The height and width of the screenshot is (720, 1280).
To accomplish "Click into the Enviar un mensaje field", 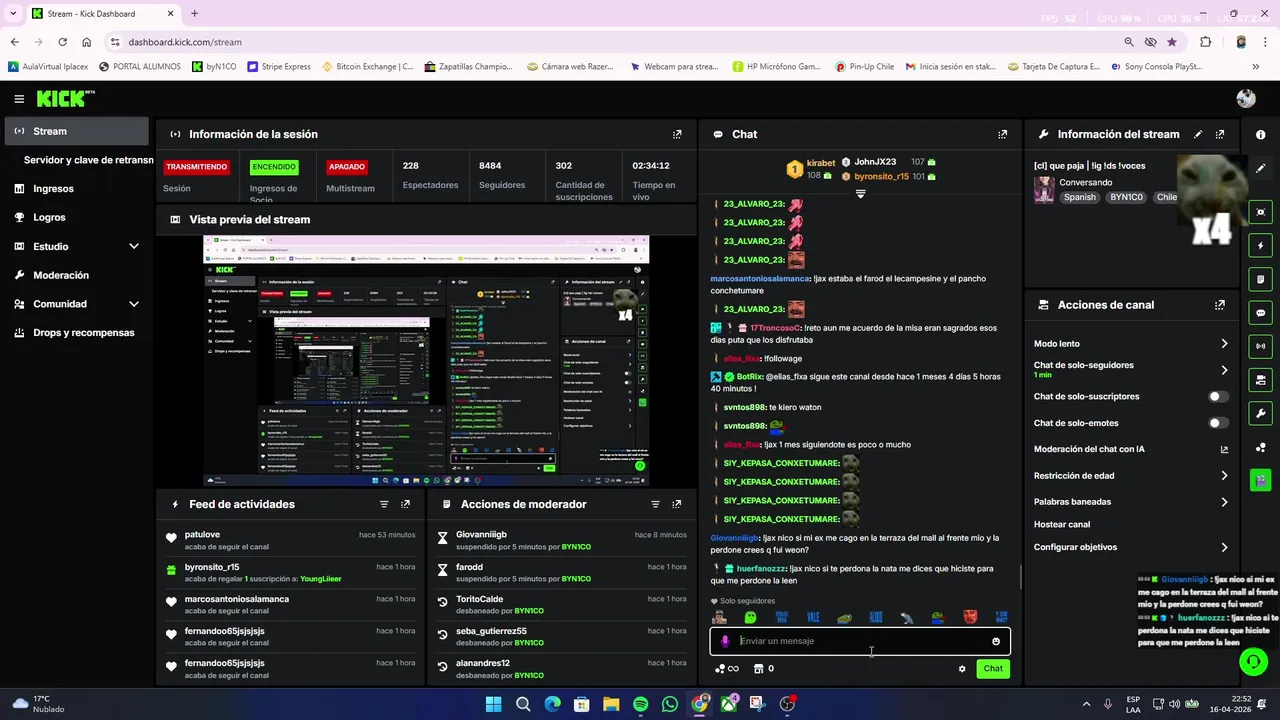I will click(x=860, y=641).
